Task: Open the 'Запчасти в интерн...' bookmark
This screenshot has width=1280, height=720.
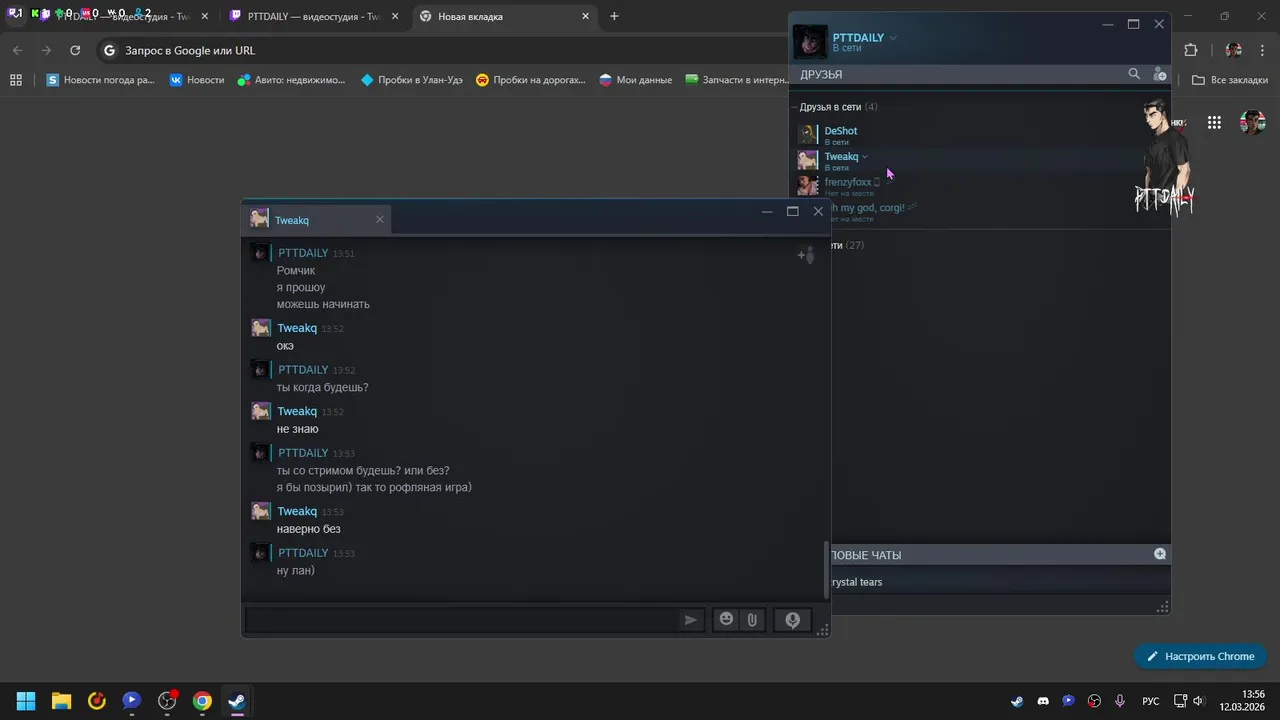Action: coord(737,80)
